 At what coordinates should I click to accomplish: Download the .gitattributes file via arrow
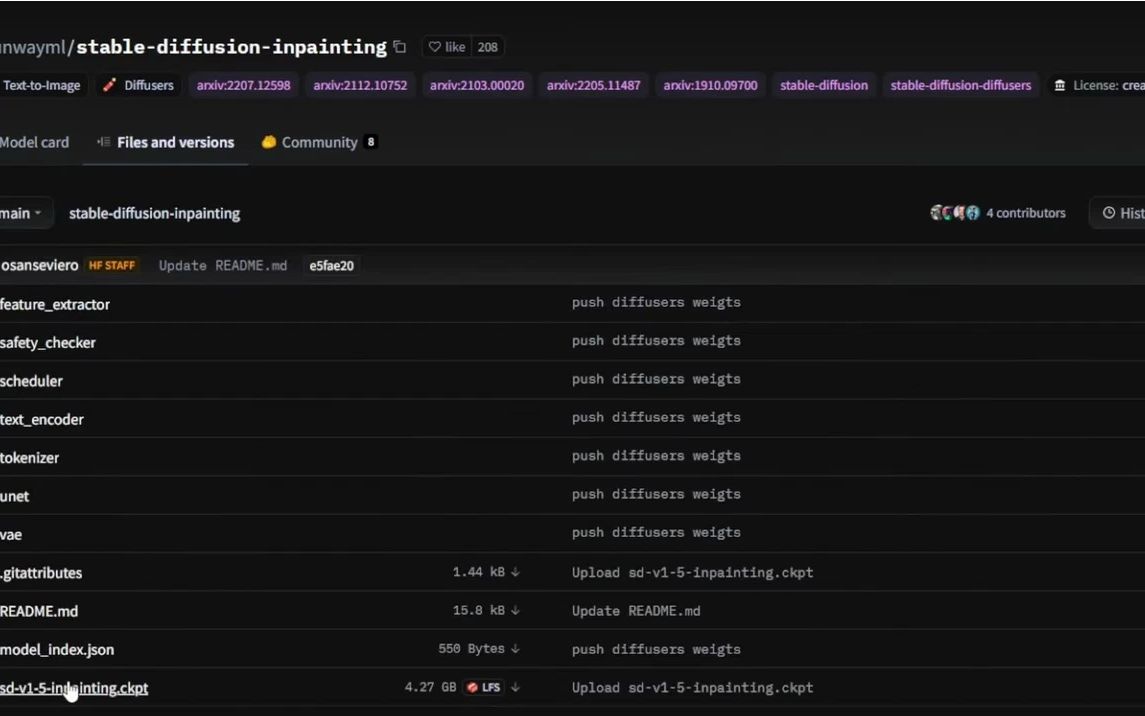[x=516, y=573]
